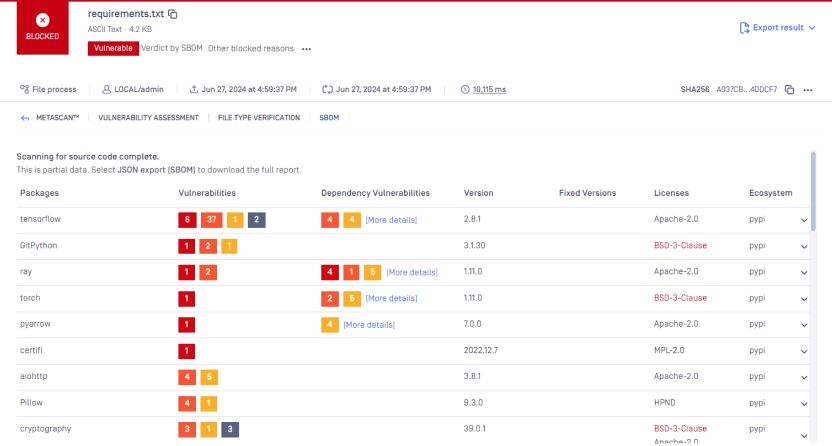The width and height of the screenshot is (832, 446).
Task: Click cryptography grey badge showing 3
Action: 230,430
